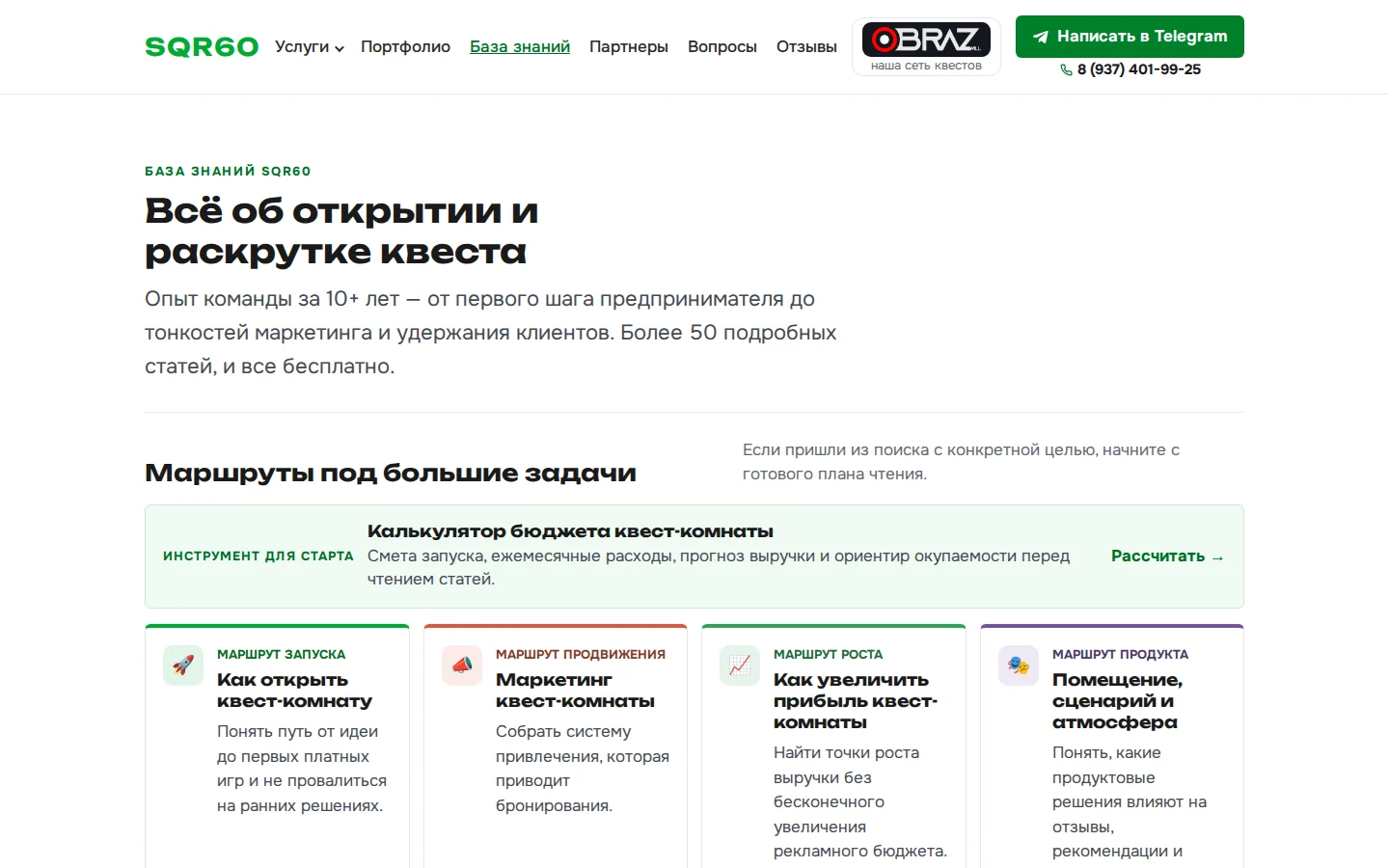This screenshot has width=1389, height=868.
Task: Click the ИНСТРУМЕНТ ДЛЯ СТАРТА label
Action: coord(259,556)
